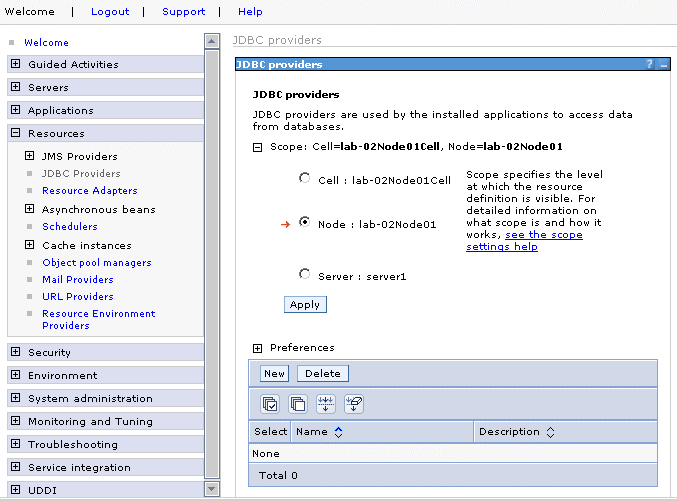Click the JDBC Providers tree item
Image resolution: width=677 pixels, height=501 pixels.
pyautogui.click(x=81, y=174)
